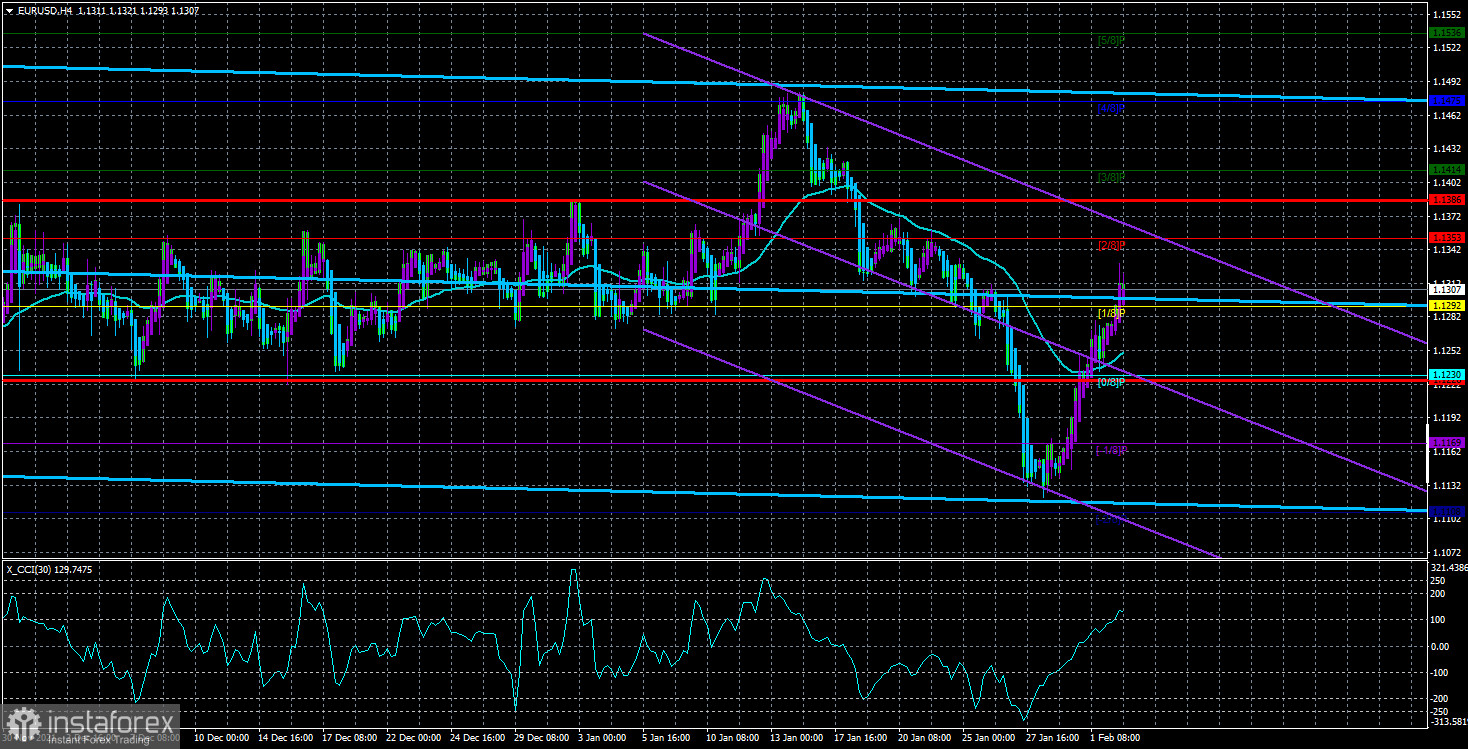This screenshot has height=749, width=1468.
Task: Click the 14 Dec 16:00 time label
Action: click(x=285, y=738)
